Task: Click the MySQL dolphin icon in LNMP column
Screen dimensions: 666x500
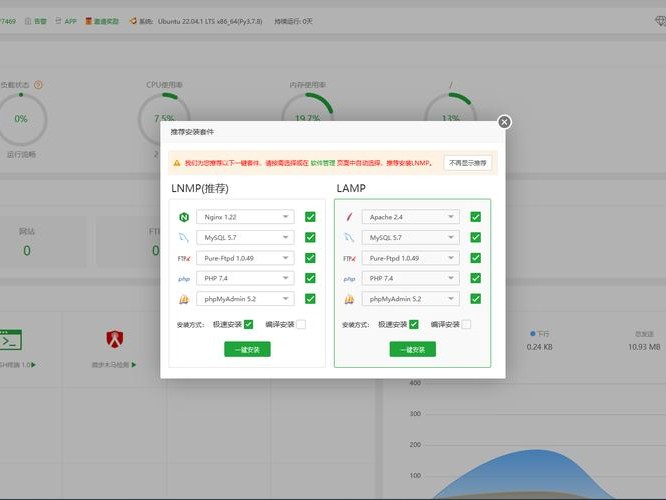Action: pyautogui.click(x=183, y=237)
